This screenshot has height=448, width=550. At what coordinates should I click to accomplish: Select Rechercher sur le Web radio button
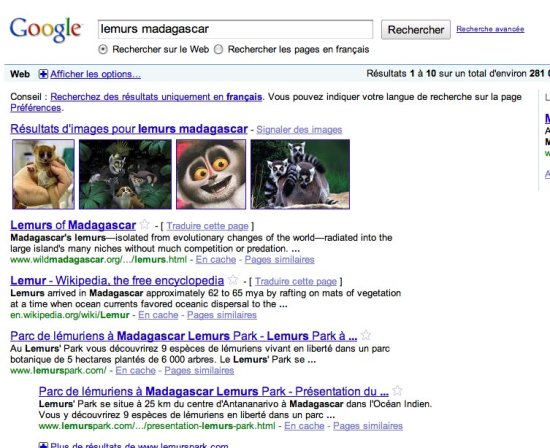103,49
